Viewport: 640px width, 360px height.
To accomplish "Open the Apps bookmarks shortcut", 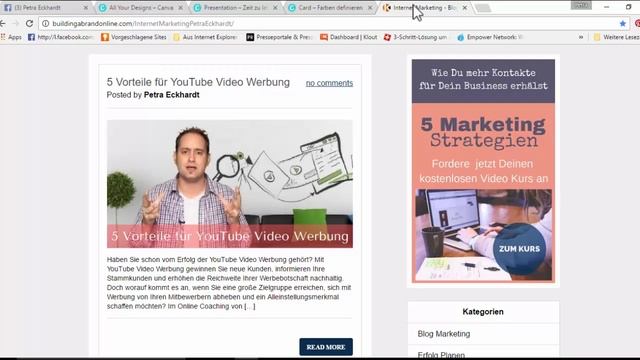I will (x=11, y=37).
